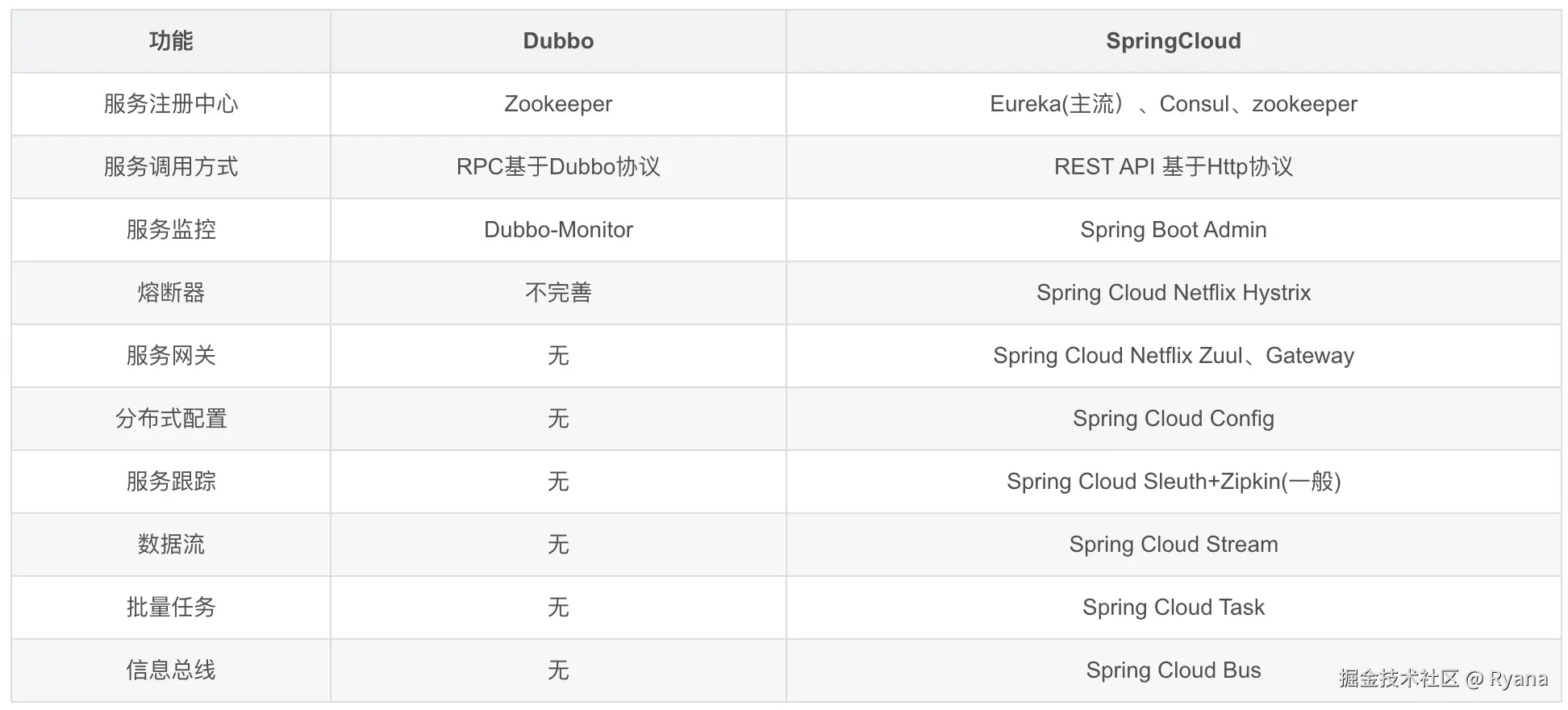
Task: Click the 服务网关 row label
Action: pyautogui.click(x=171, y=356)
